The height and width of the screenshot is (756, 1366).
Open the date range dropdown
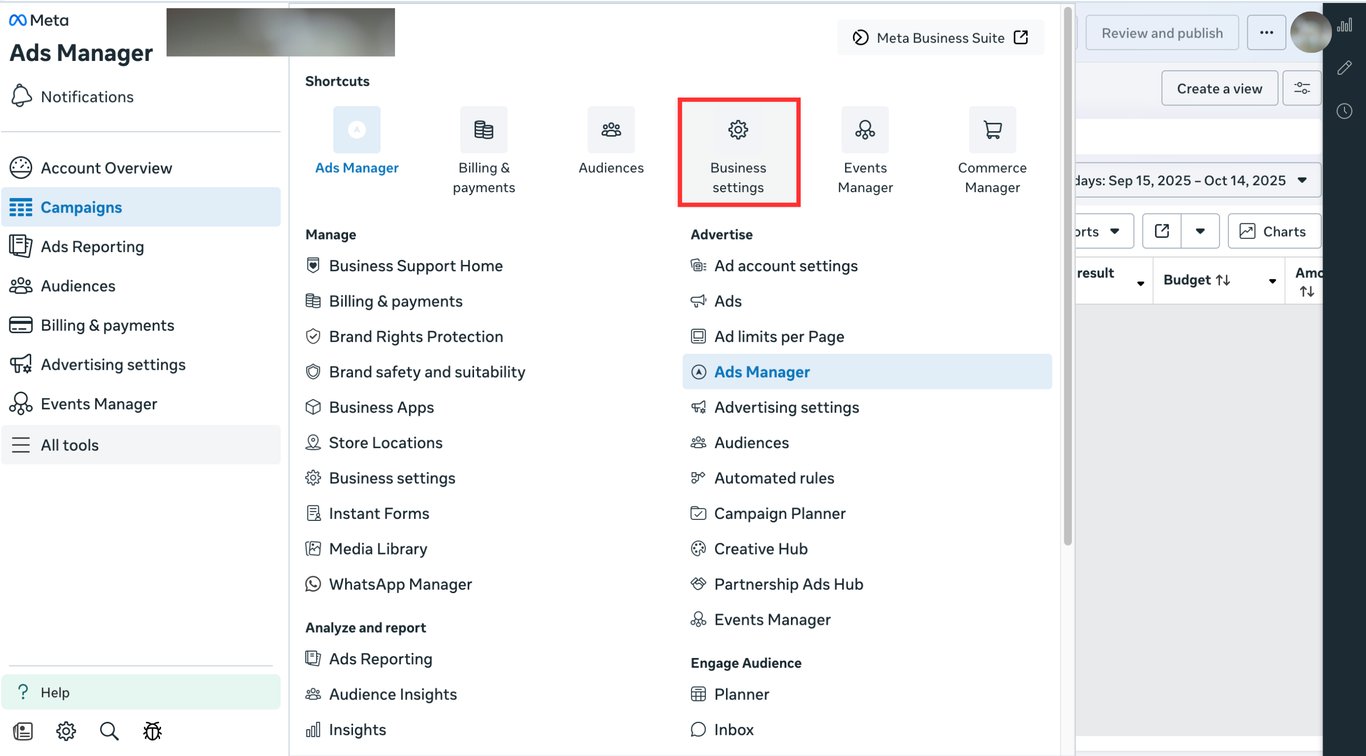[x=1198, y=180]
